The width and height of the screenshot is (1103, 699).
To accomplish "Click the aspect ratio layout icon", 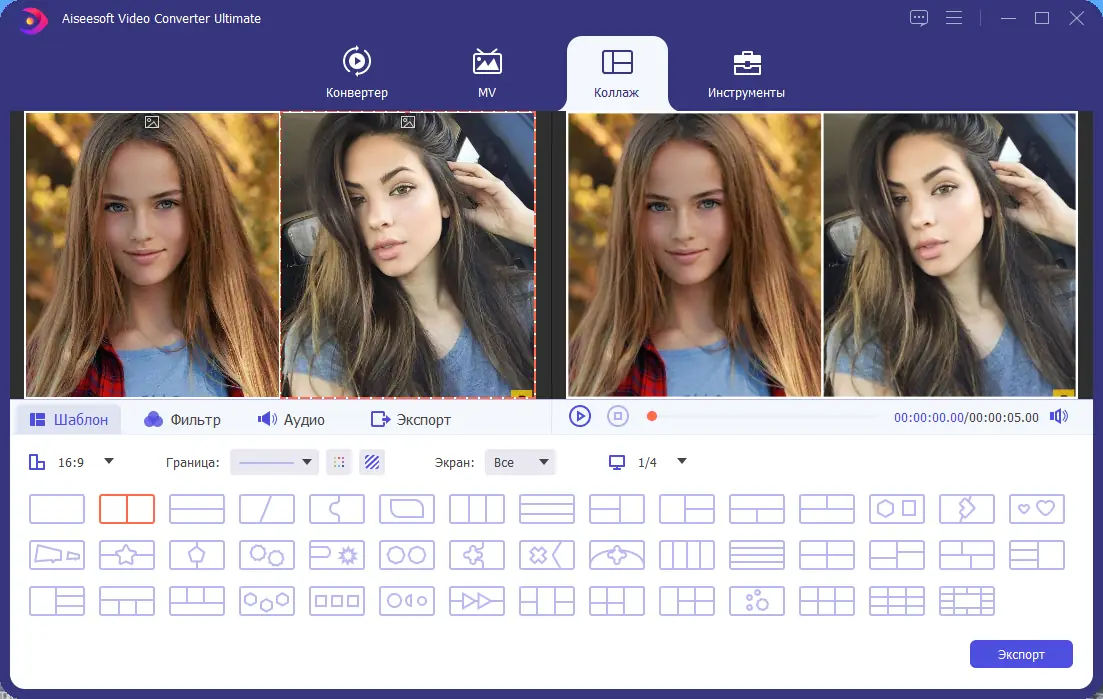I will coord(37,462).
